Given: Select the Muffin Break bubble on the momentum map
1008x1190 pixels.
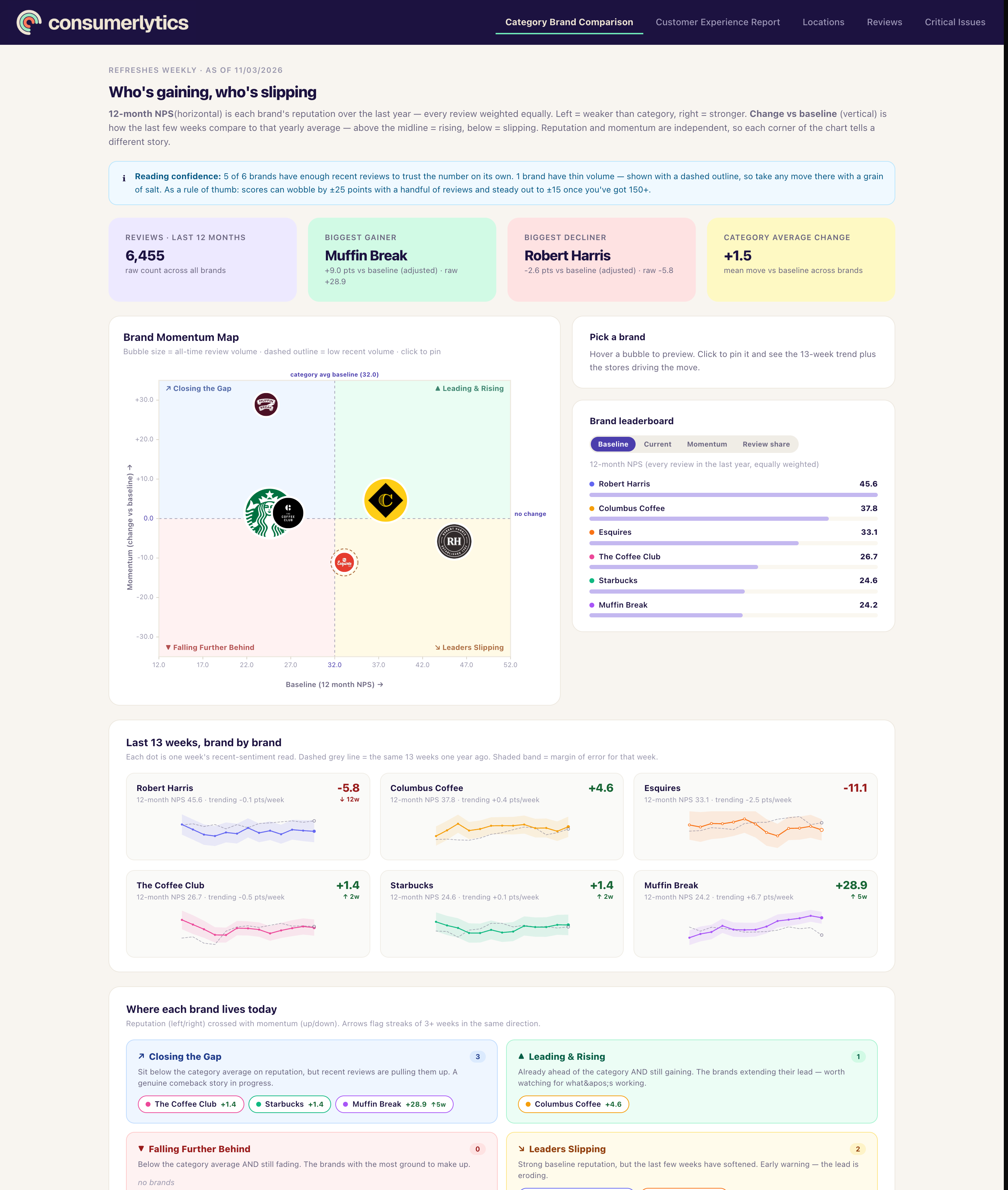Looking at the screenshot, I should (266, 405).
